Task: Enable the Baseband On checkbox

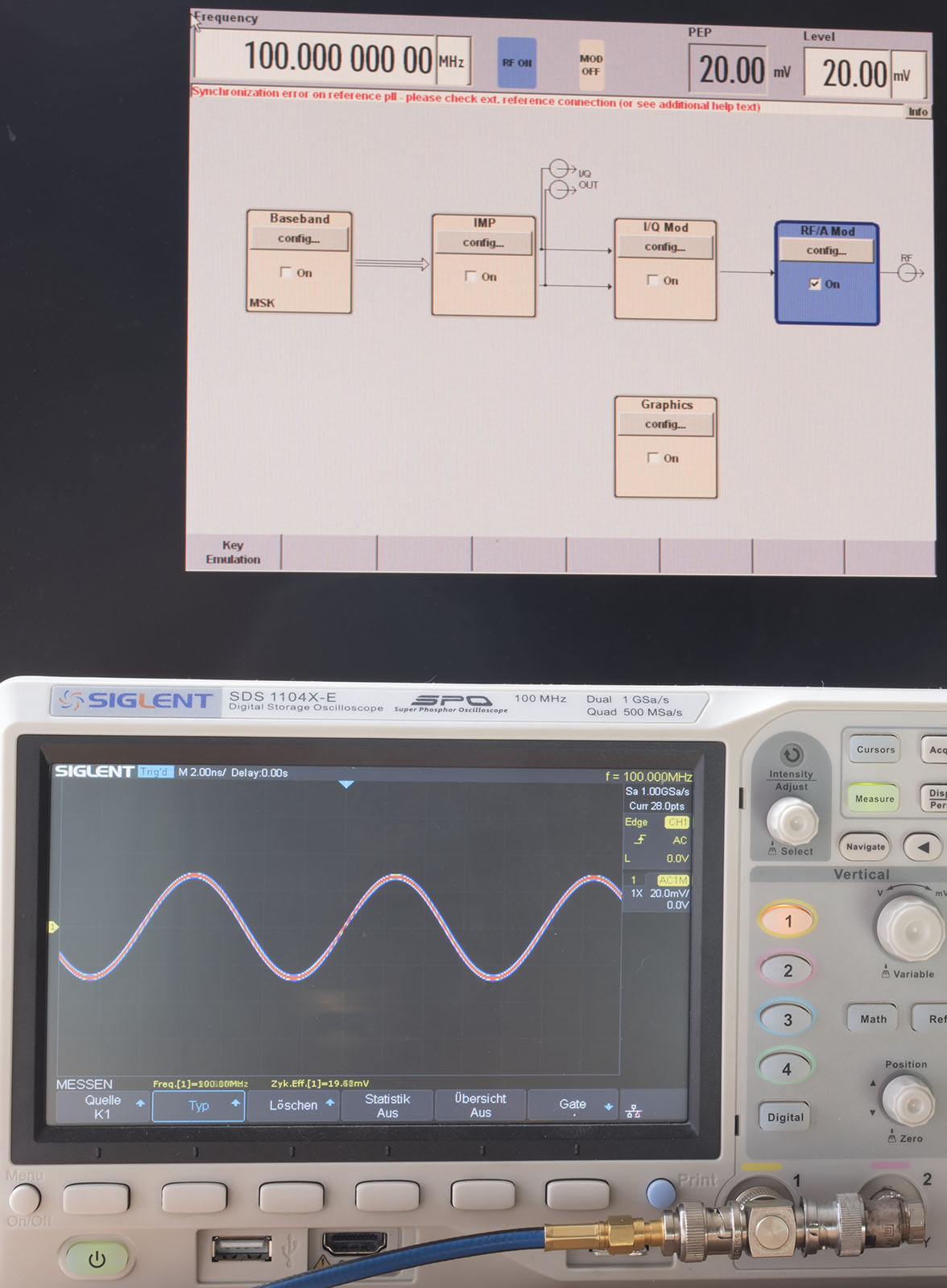Action: (285, 272)
